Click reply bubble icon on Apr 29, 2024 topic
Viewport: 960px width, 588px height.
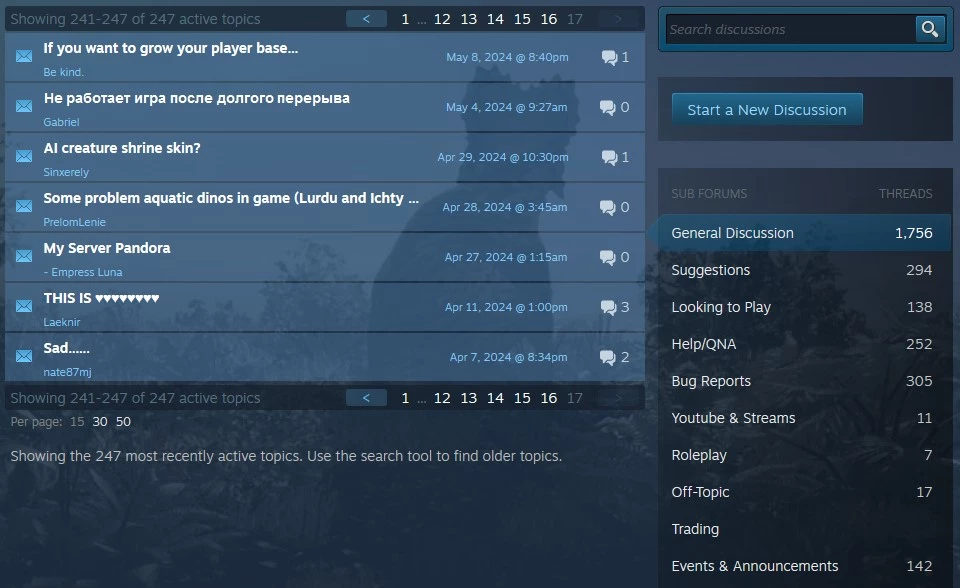[609, 157]
